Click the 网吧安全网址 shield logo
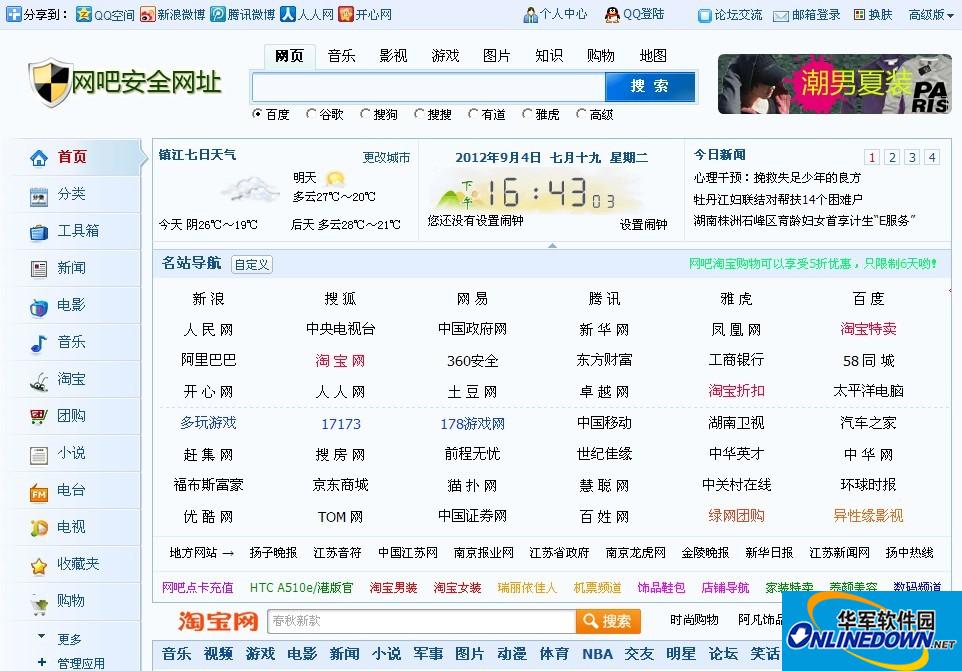Image resolution: width=962 pixels, height=671 pixels. point(50,82)
